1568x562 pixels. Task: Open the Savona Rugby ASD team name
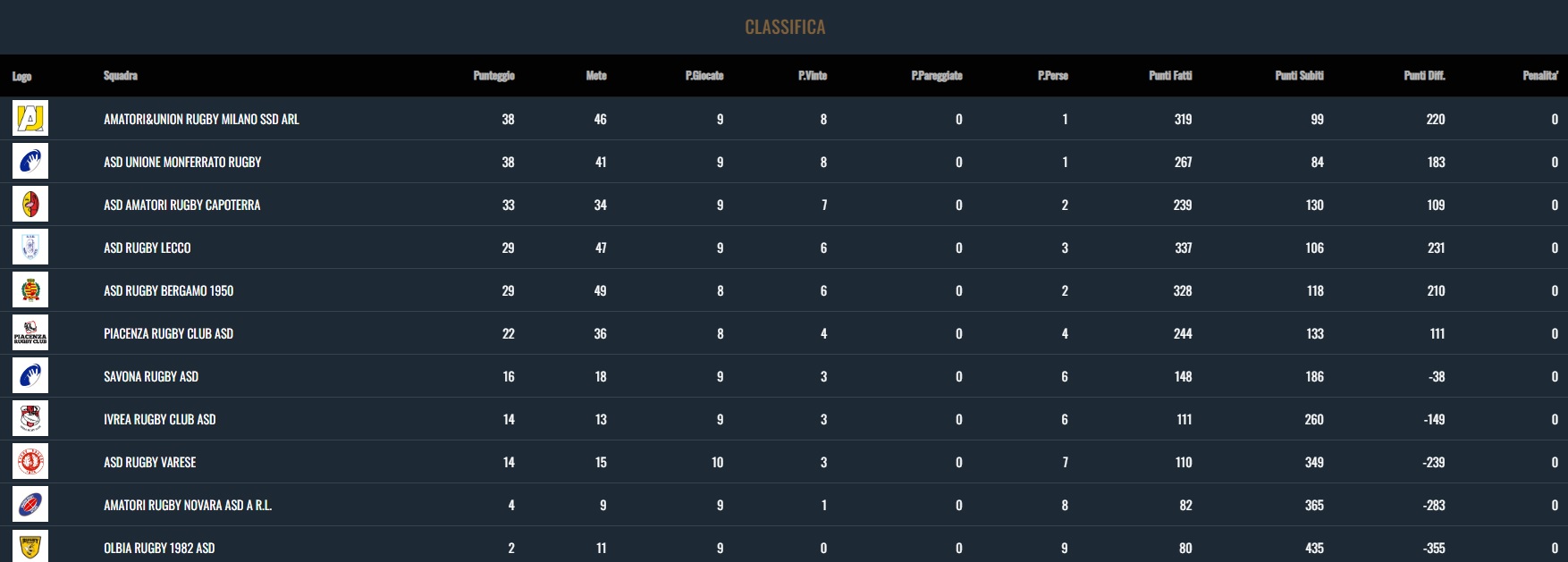(x=151, y=376)
